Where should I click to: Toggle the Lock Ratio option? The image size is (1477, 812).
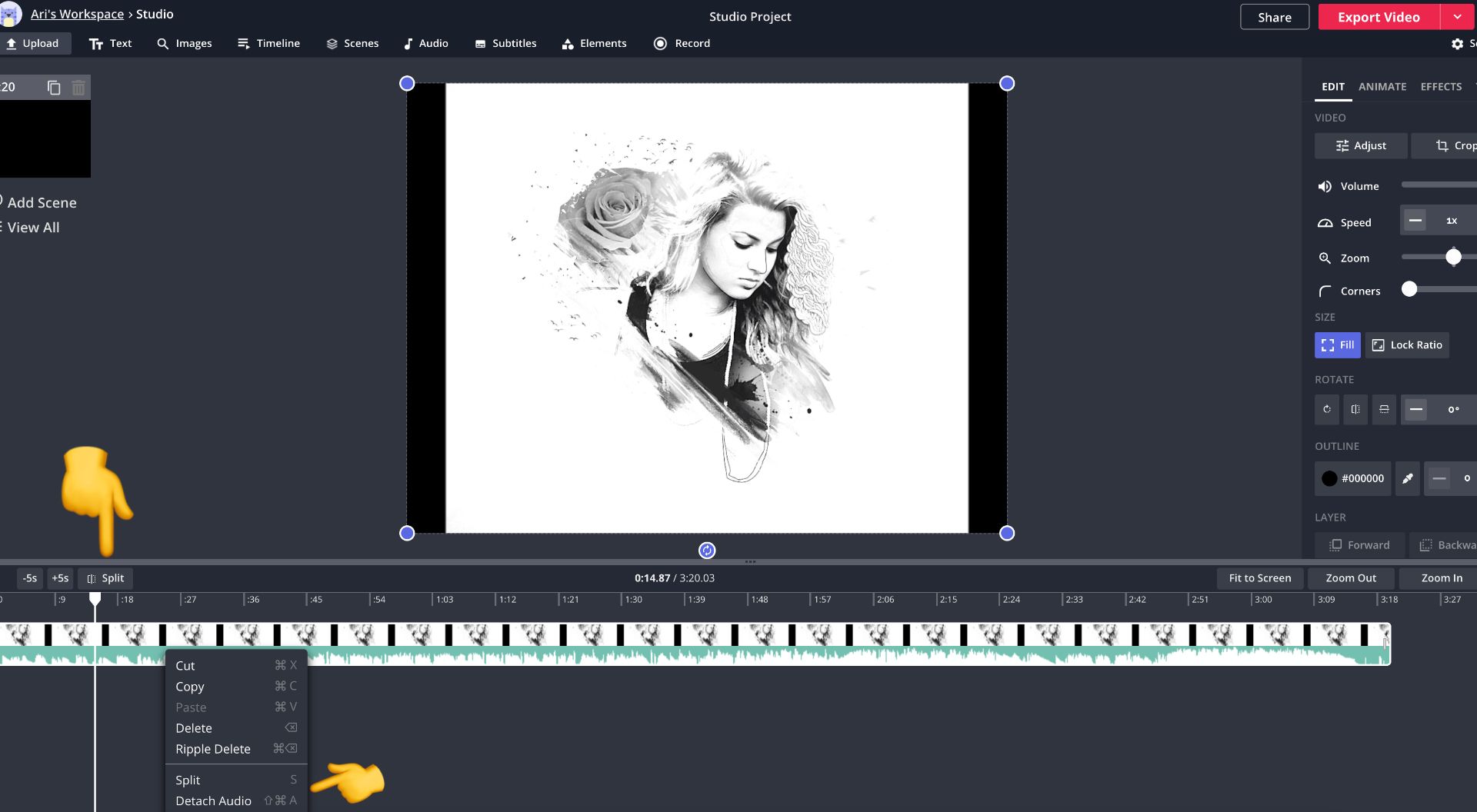coord(1407,345)
